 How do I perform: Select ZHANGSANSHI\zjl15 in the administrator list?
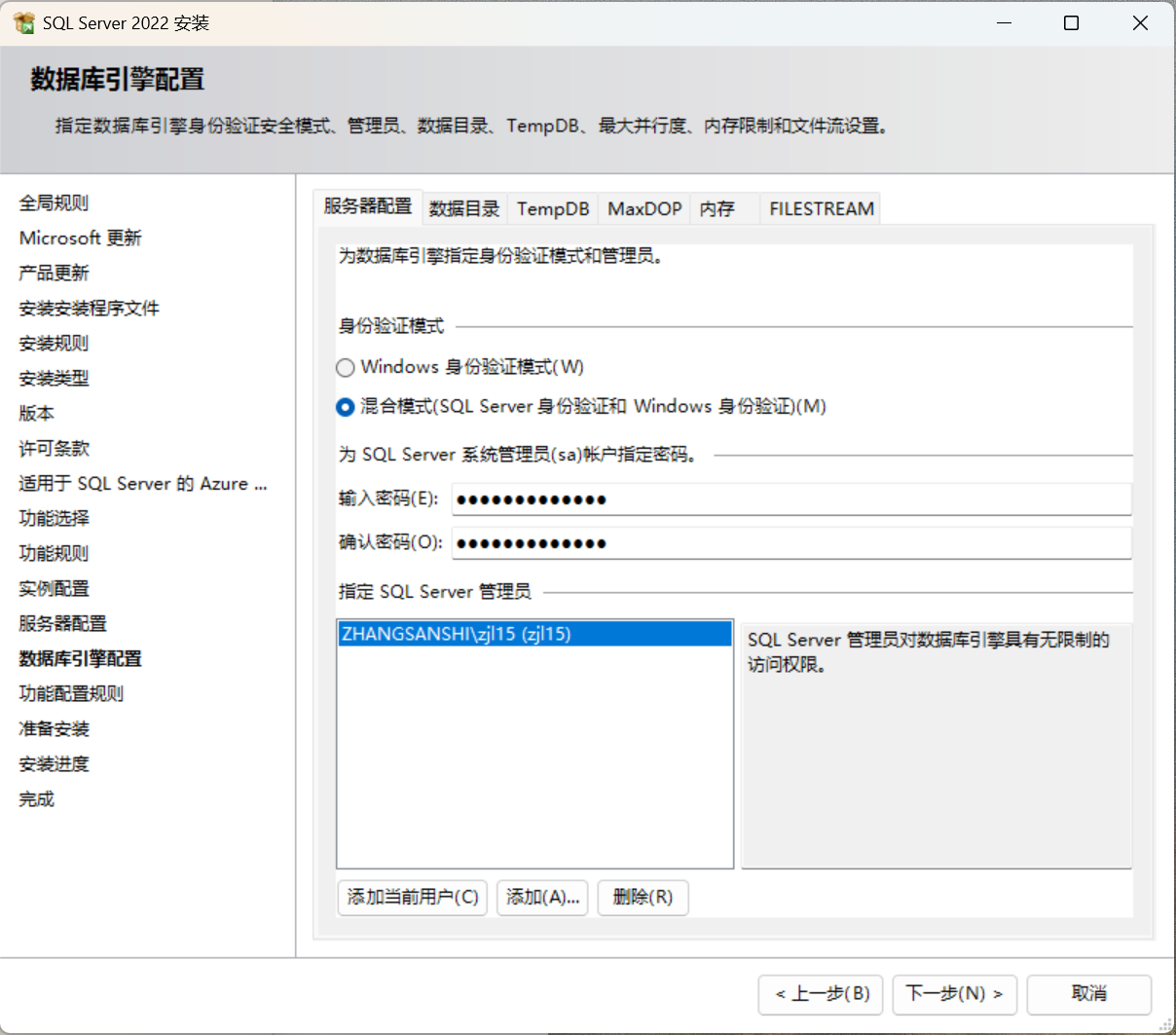point(533,633)
